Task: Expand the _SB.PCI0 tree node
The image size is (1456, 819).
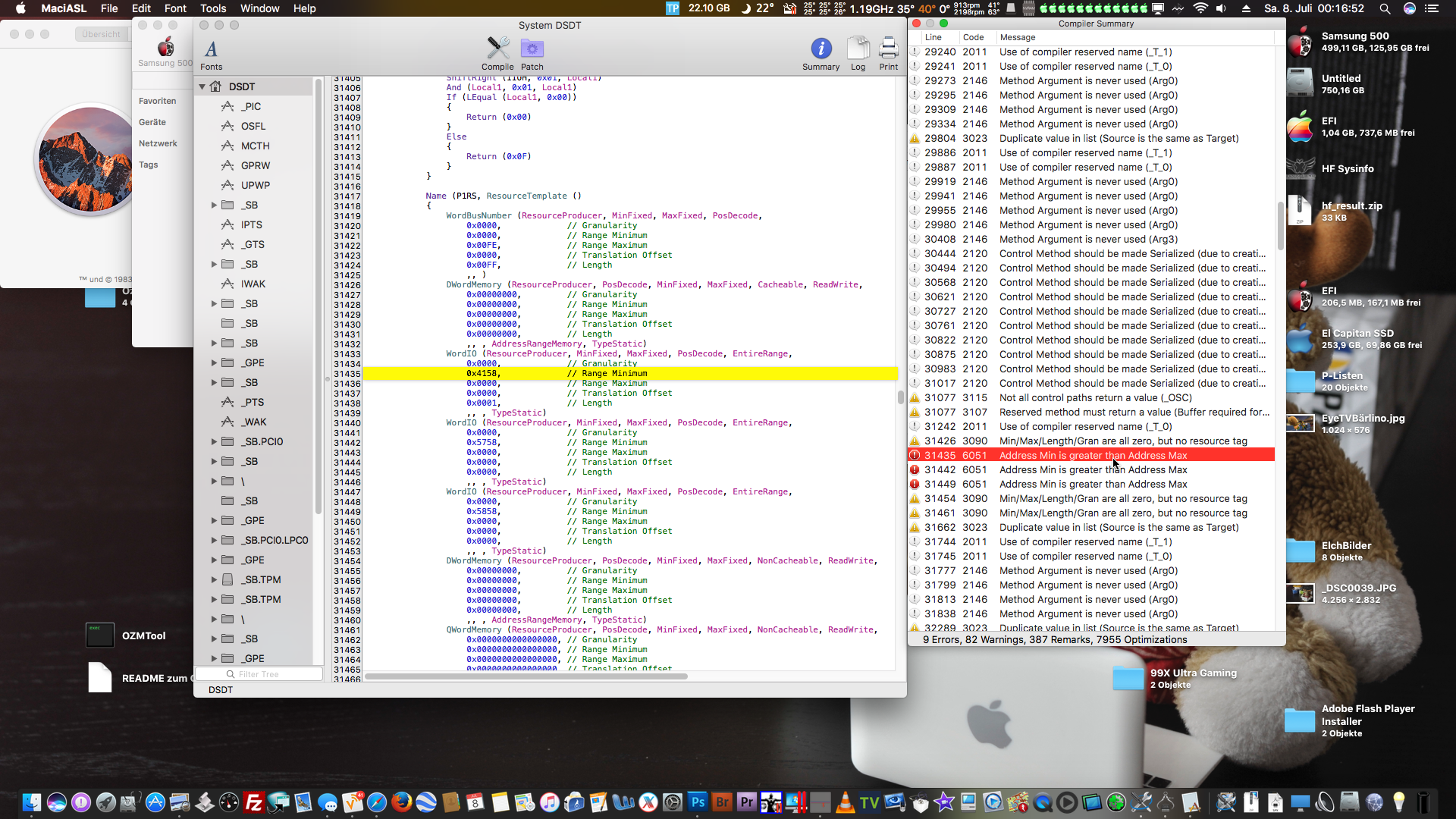Action: [x=215, y=441]
